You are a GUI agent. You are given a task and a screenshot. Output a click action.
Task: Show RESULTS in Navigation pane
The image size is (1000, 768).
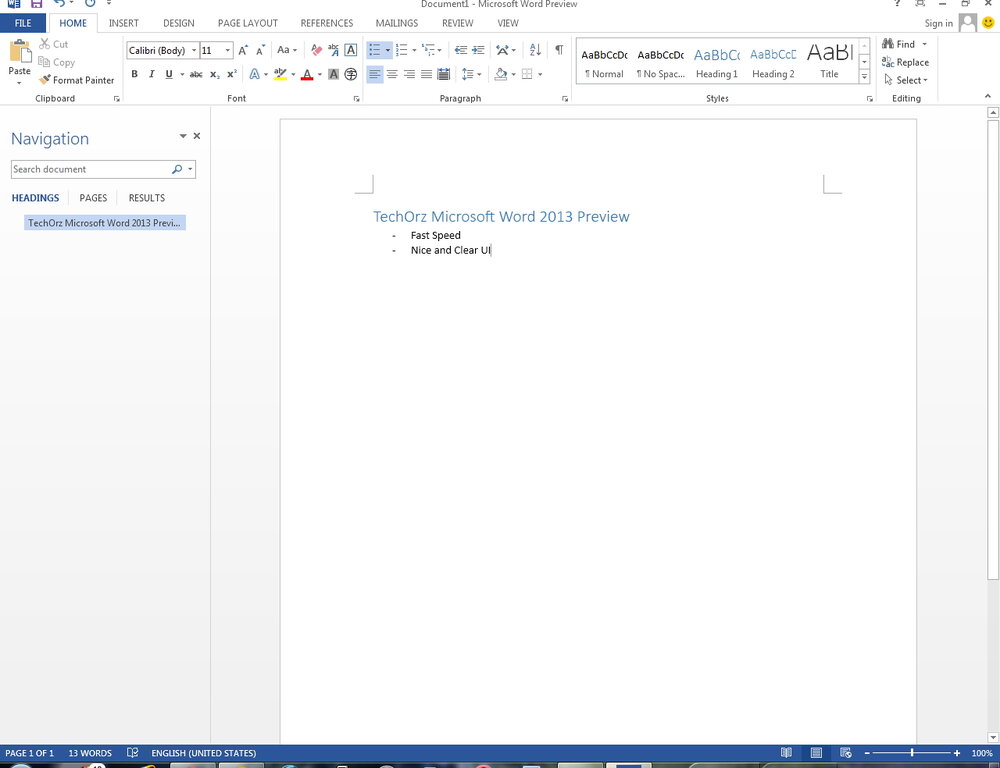147,198
